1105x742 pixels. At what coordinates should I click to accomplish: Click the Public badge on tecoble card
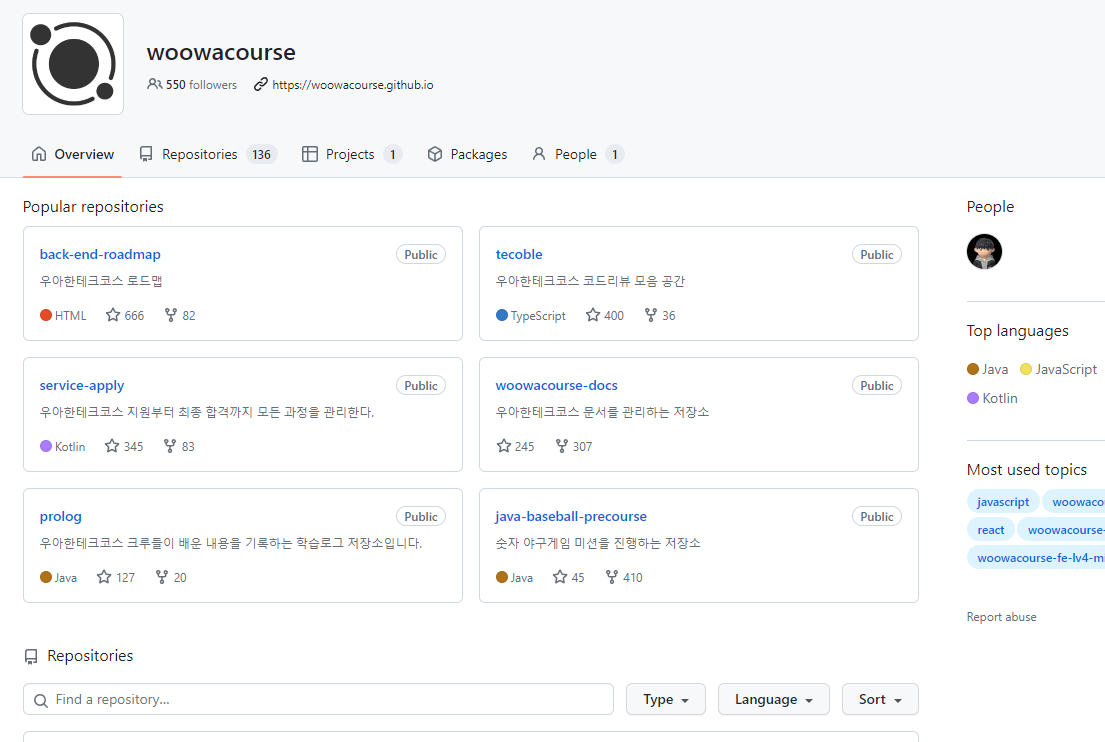pyautogui.click(x=877, y=254)
